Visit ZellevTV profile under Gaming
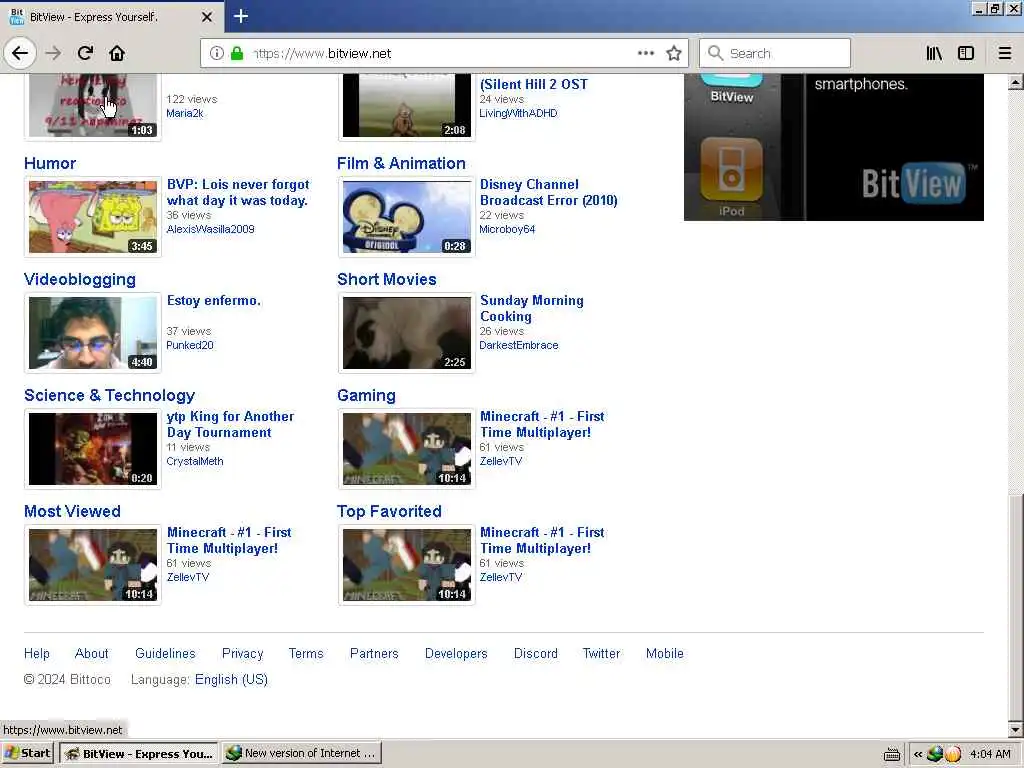 (x=501, y=461)
